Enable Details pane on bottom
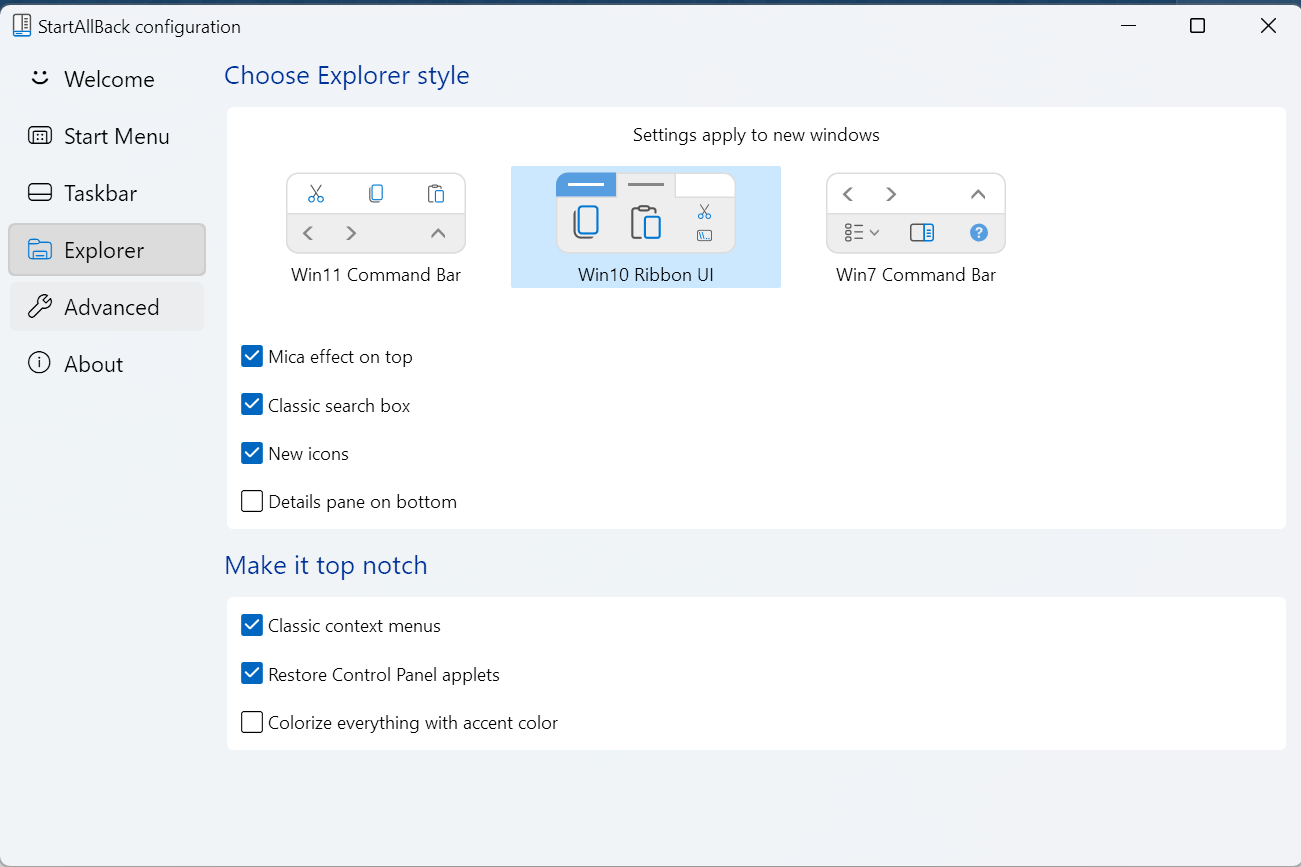Screen dimensions: 1301x867 tap(252, 502)
